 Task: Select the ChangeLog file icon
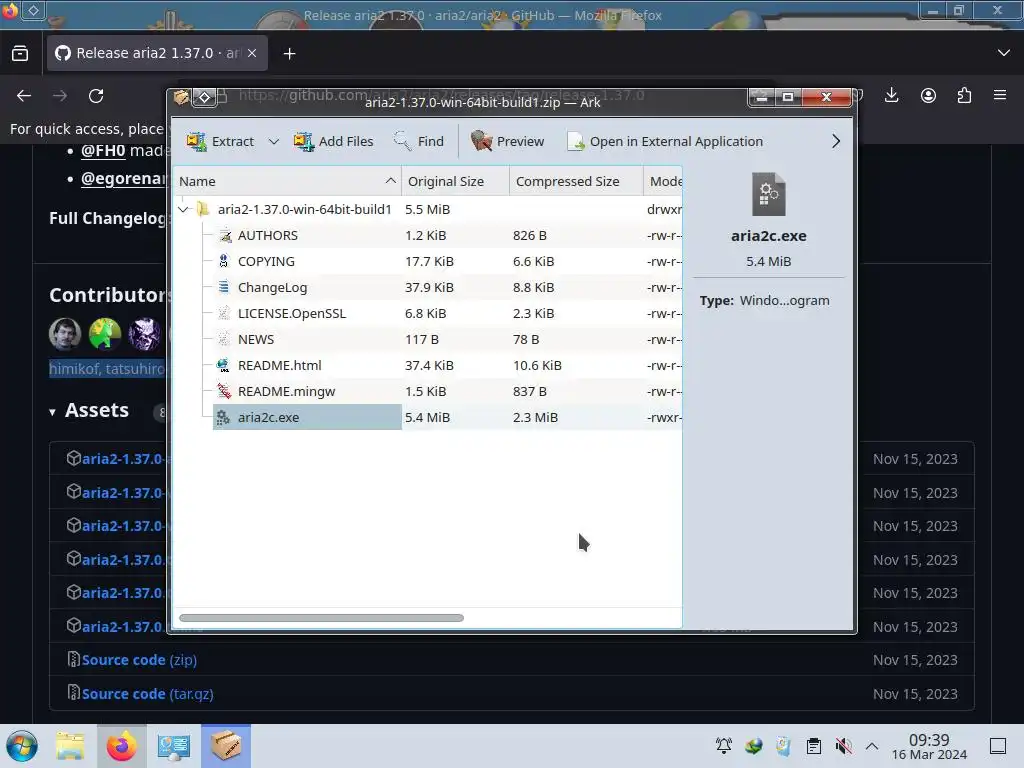click(x=224, y=287)
